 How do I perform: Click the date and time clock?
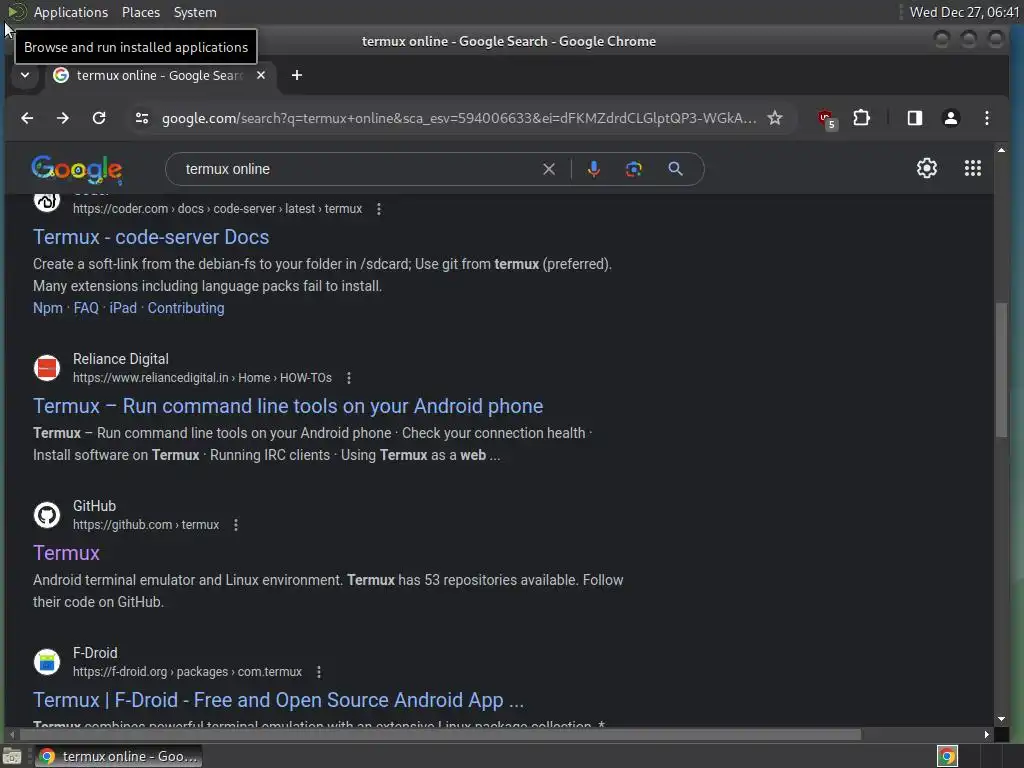click(964, 12)
